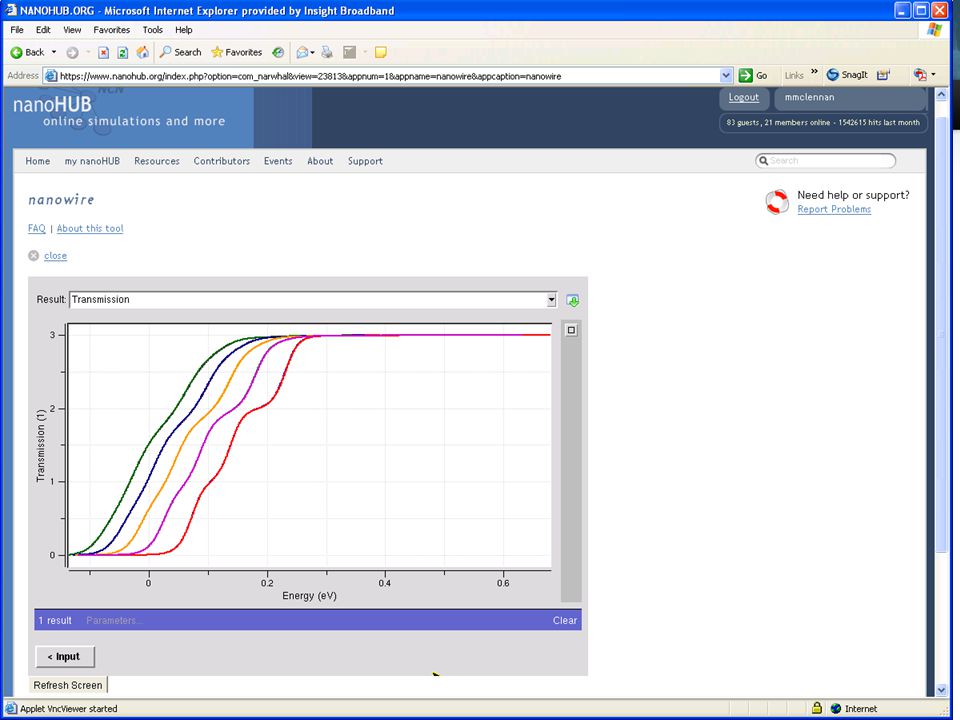Click the '1 result' text
960x720 pixels.
tap(55, 620)
